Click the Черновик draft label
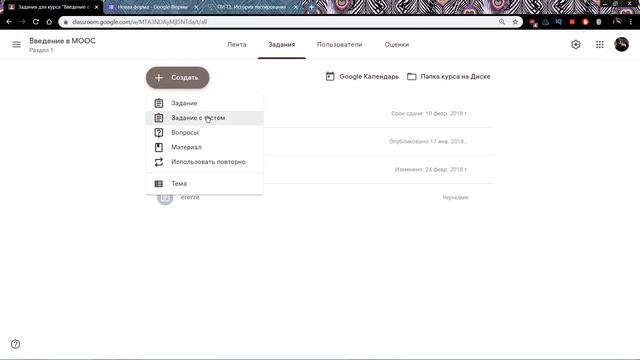 (456, 198)
